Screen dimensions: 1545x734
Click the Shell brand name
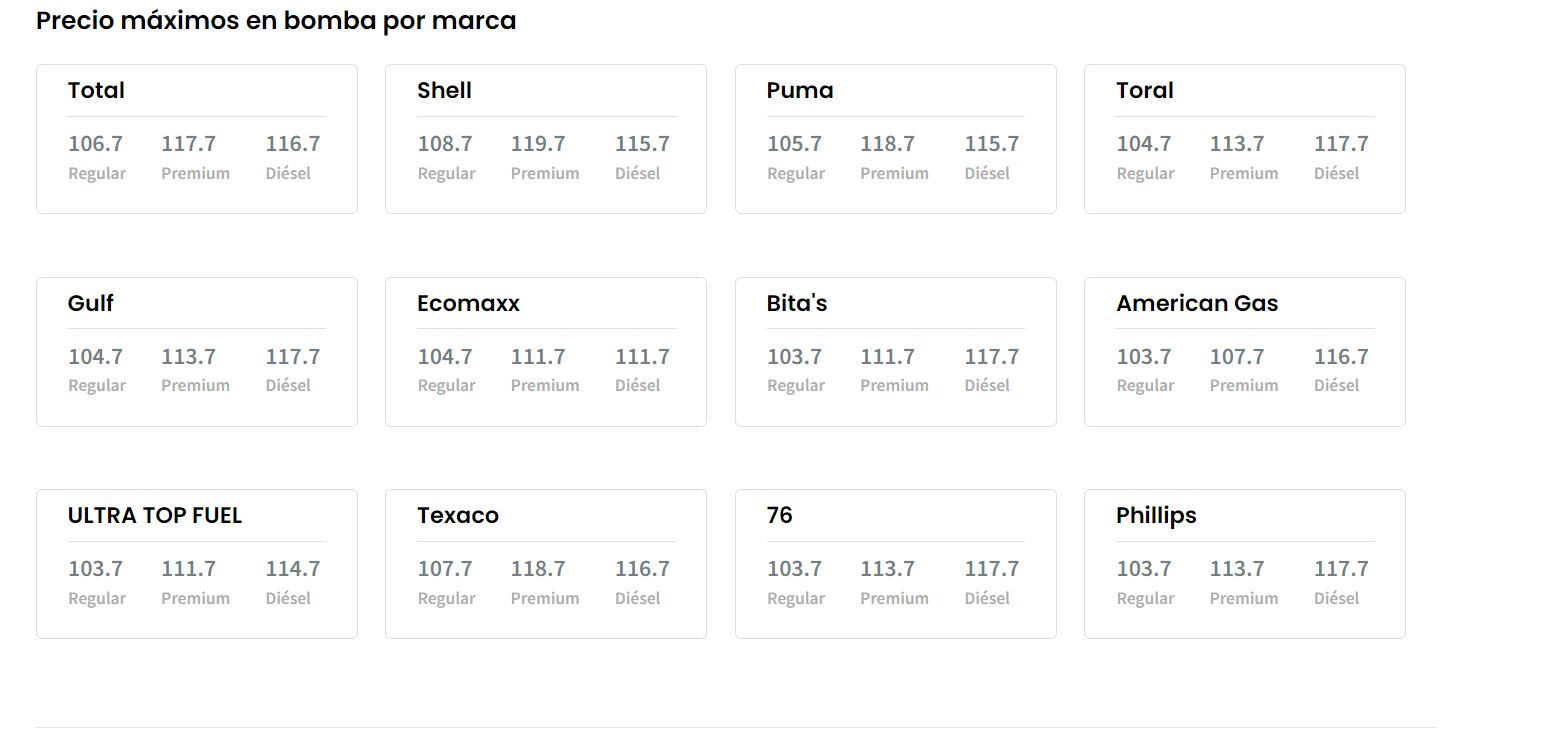tap(443, 90)
